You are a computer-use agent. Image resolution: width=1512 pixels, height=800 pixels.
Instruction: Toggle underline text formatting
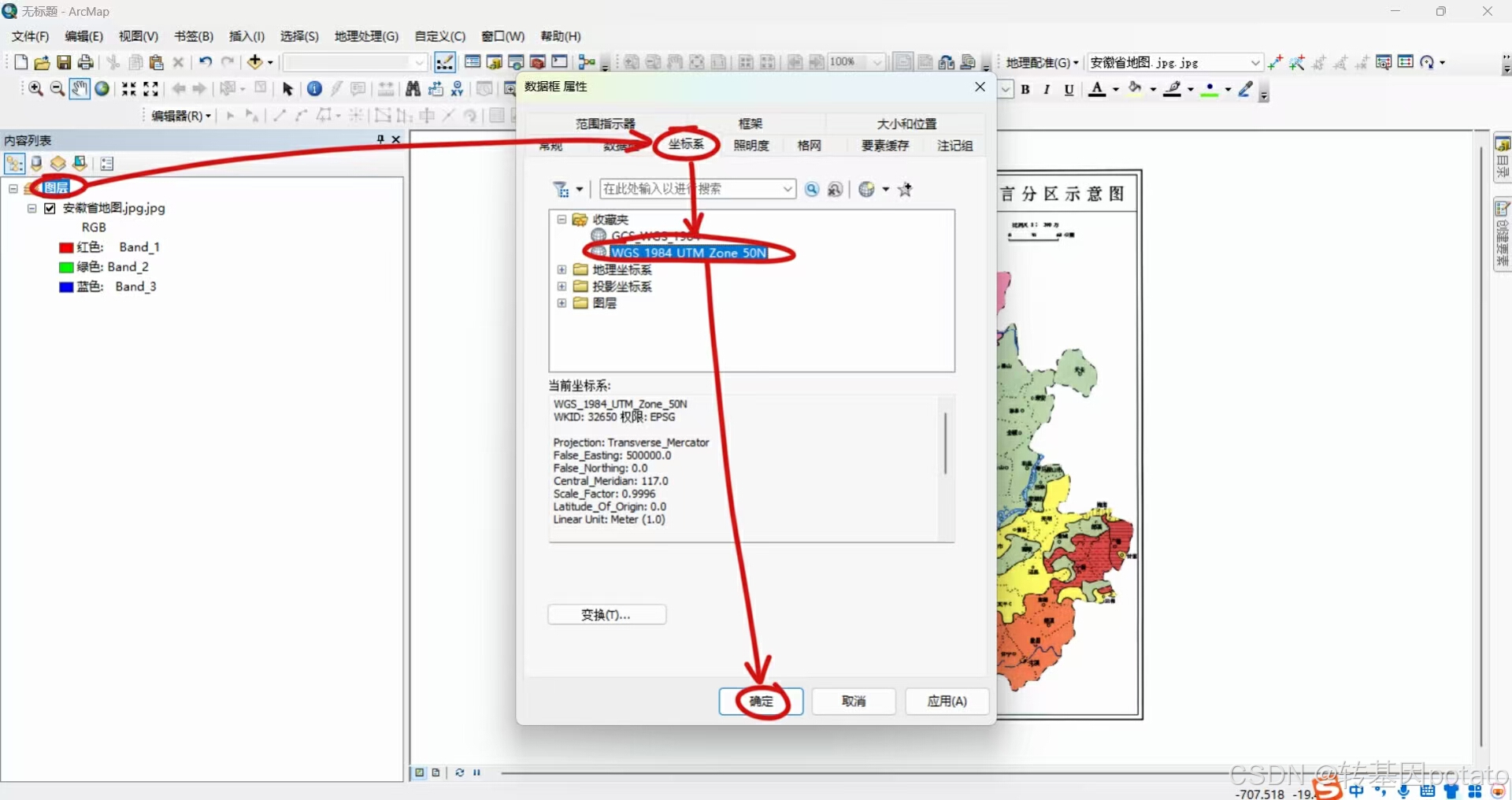[1069, 90]
